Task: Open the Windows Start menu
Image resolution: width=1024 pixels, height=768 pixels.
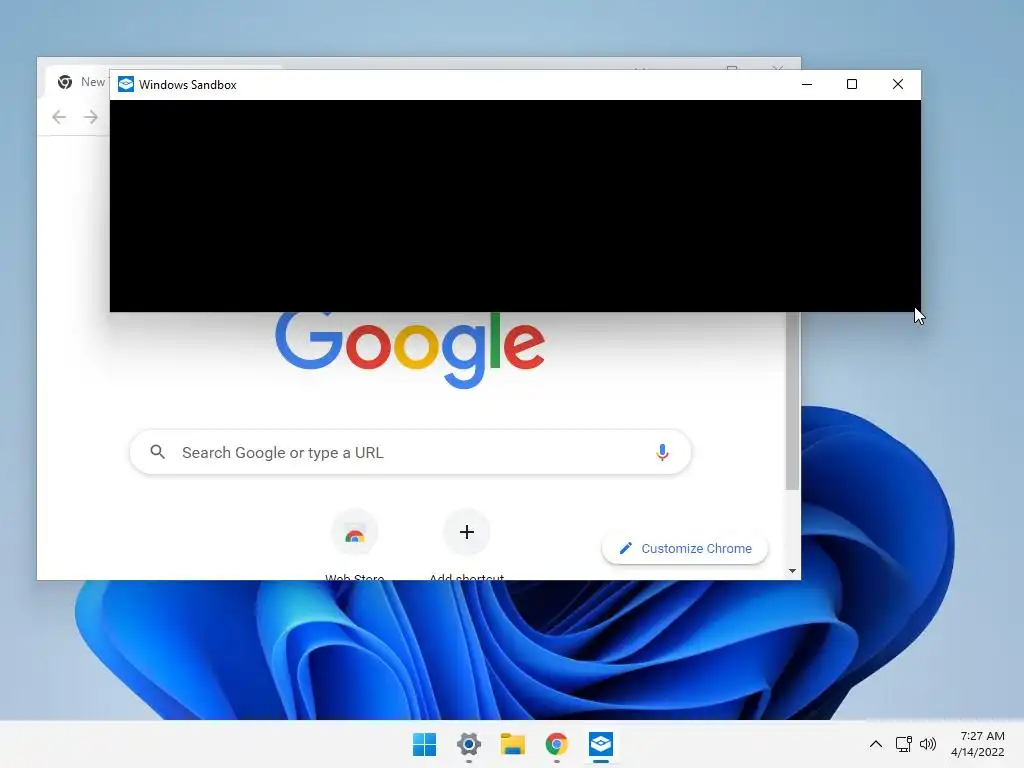Action: [x=424, y=744]
